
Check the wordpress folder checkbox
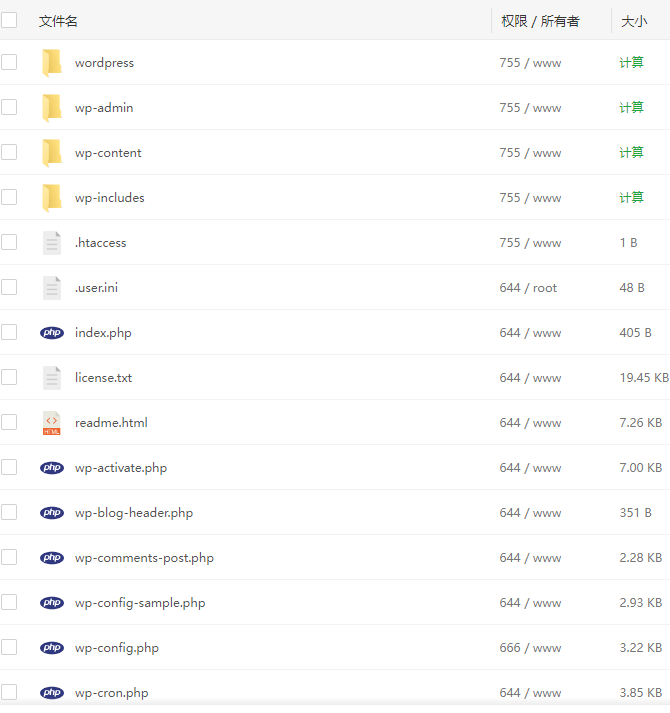point(9,62)
